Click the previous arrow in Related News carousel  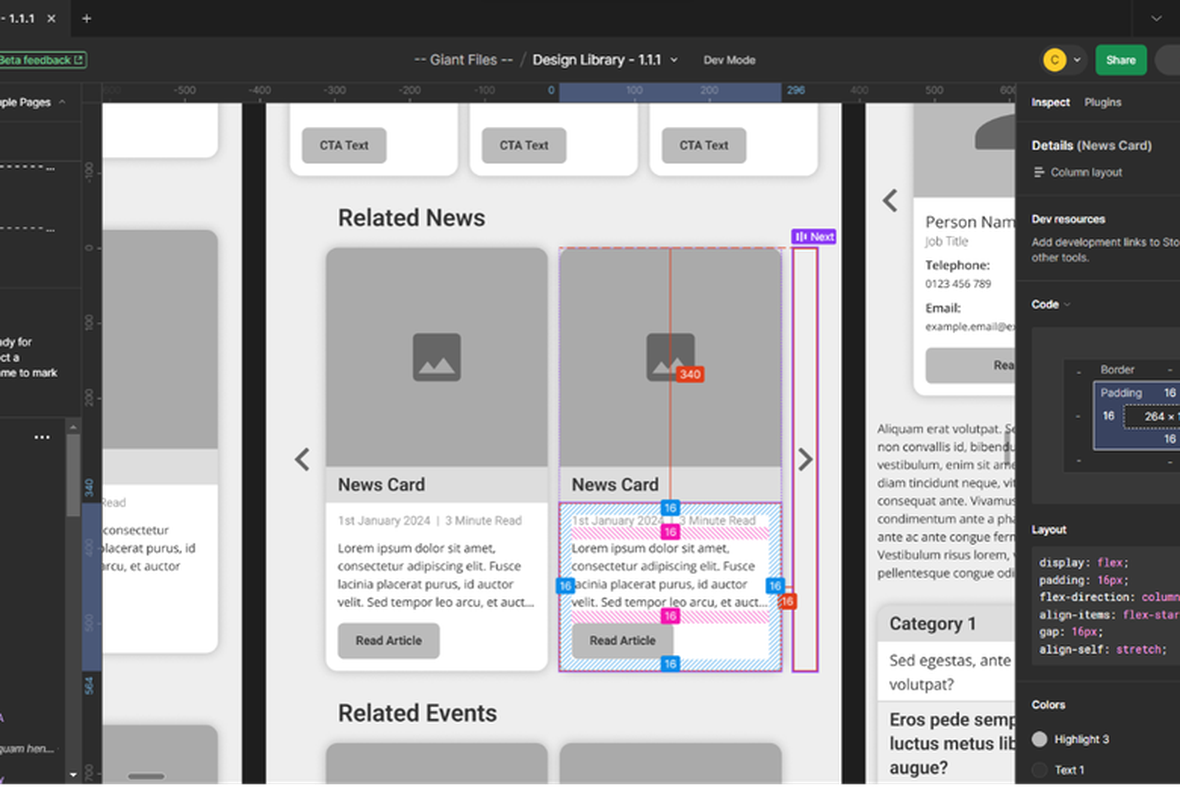[302, 460]
